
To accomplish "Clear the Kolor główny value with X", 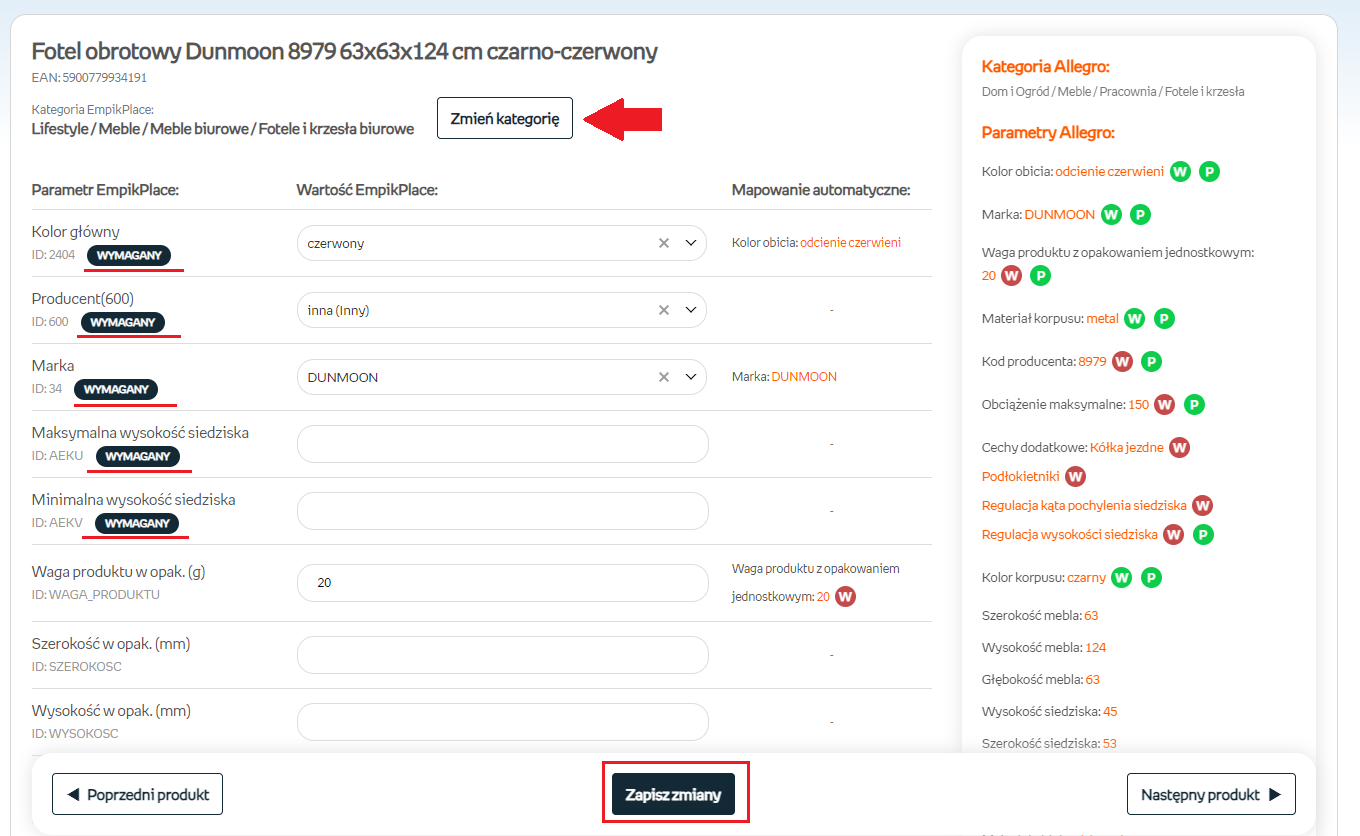I will point(663,243).
